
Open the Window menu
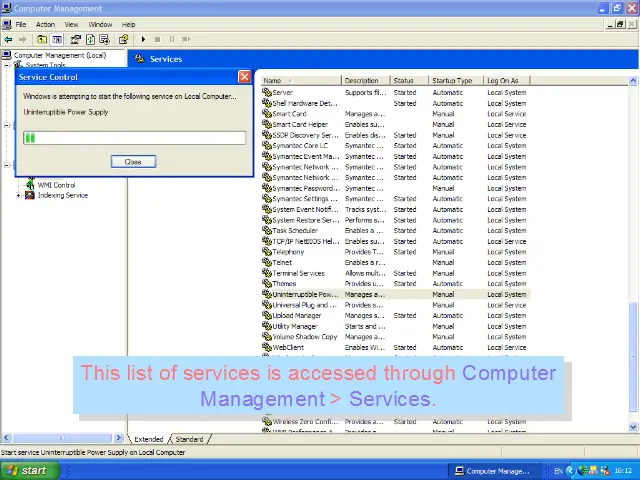pyautogui.click(x=100, y=24)
